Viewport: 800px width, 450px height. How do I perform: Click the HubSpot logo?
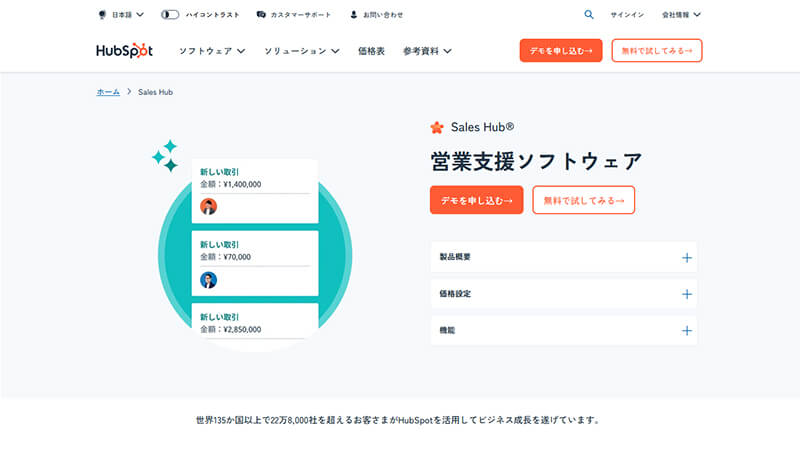pos(124,51)
